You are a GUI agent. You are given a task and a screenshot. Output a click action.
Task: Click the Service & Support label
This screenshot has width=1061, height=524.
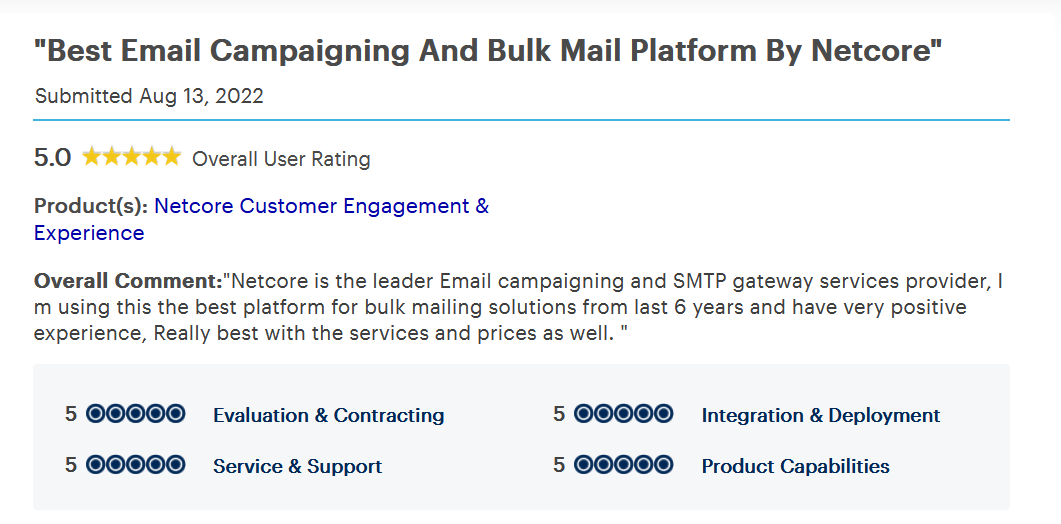tap(298, 466)
